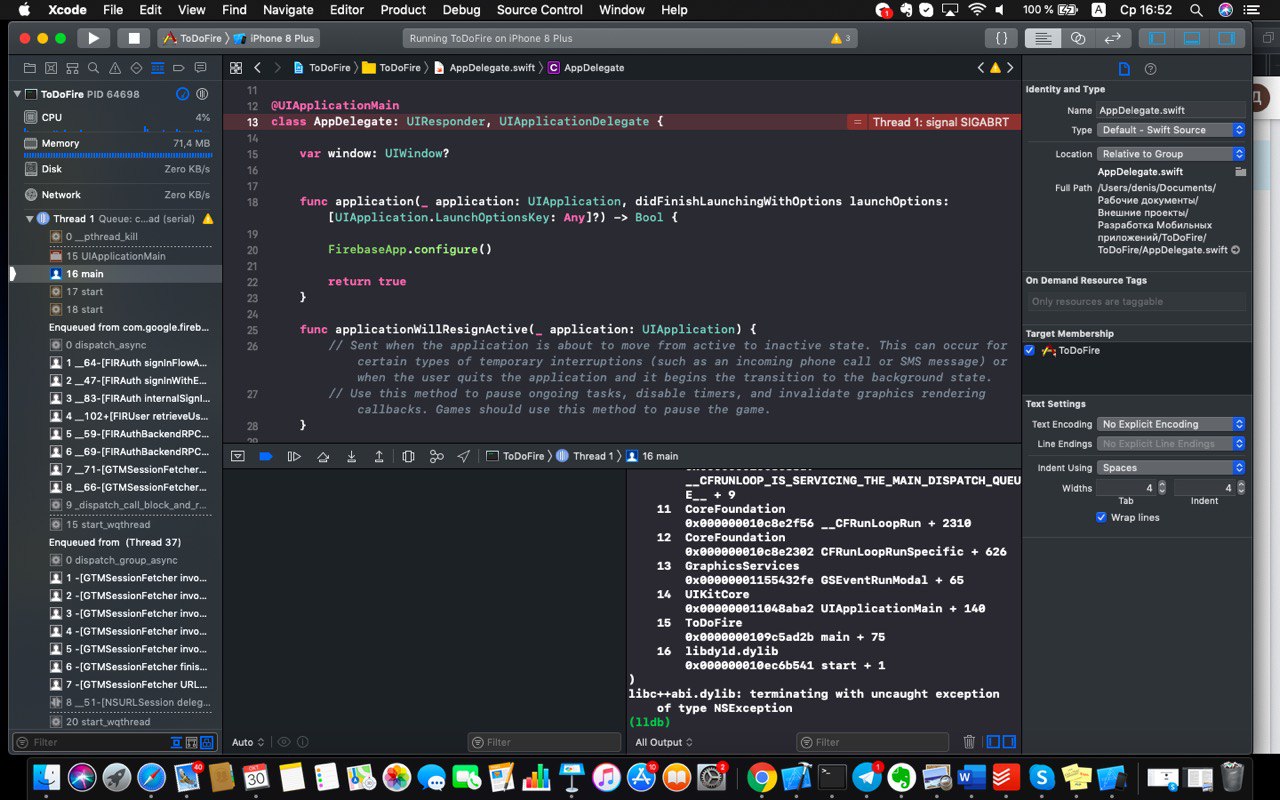Viewport: 1280px width, 800px height.
Task: Toggle the Inspectors panel visibility
Action: click(1225, 38)
